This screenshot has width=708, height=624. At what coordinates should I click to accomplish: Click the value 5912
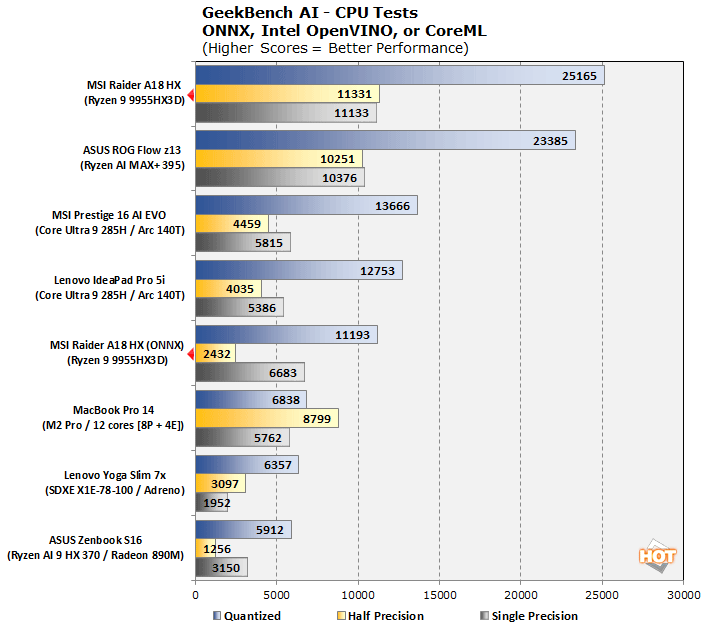[x=270, y=531]
